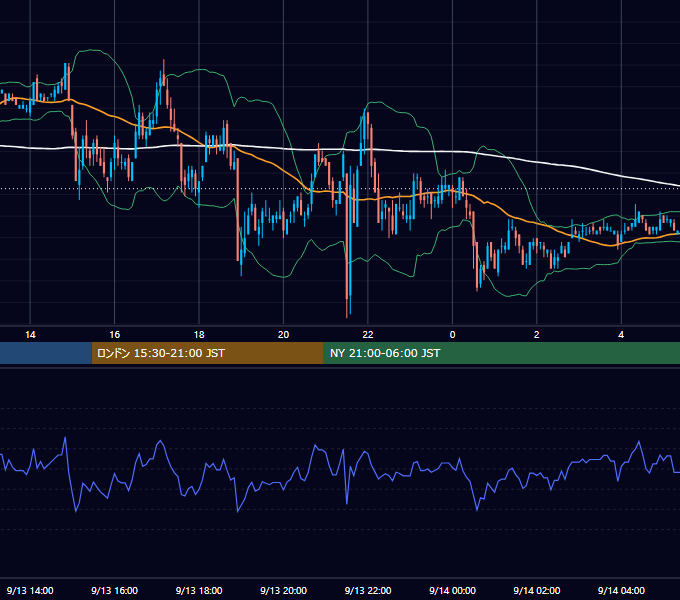Click the 9/14 02:00 date label
This screenshot has width=680, height=600.
536,590
